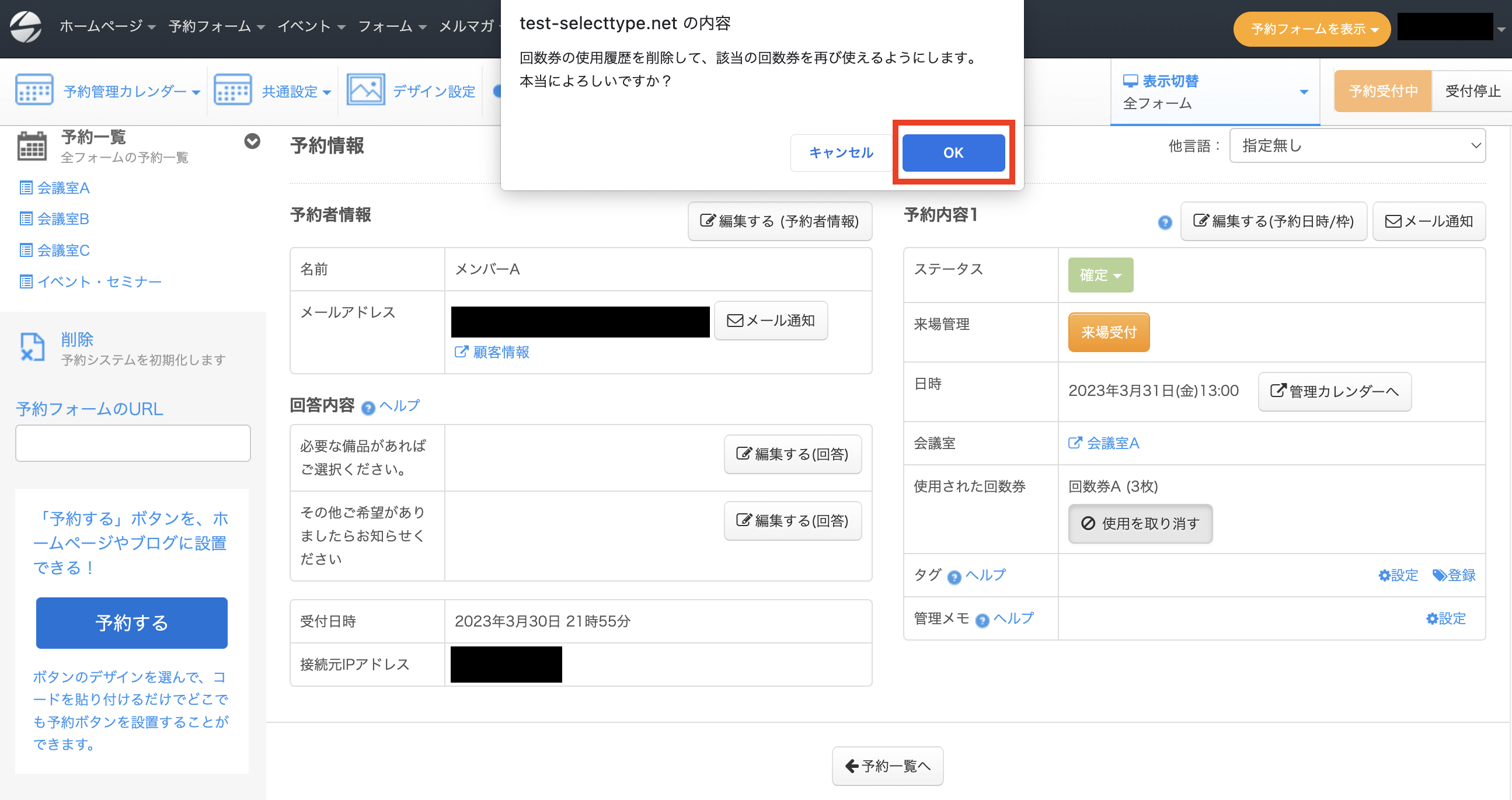This screenshot has width=1512, height=800.
Task: Click the help question icon beside 予約内容1
Action: tap(1165, 222)
